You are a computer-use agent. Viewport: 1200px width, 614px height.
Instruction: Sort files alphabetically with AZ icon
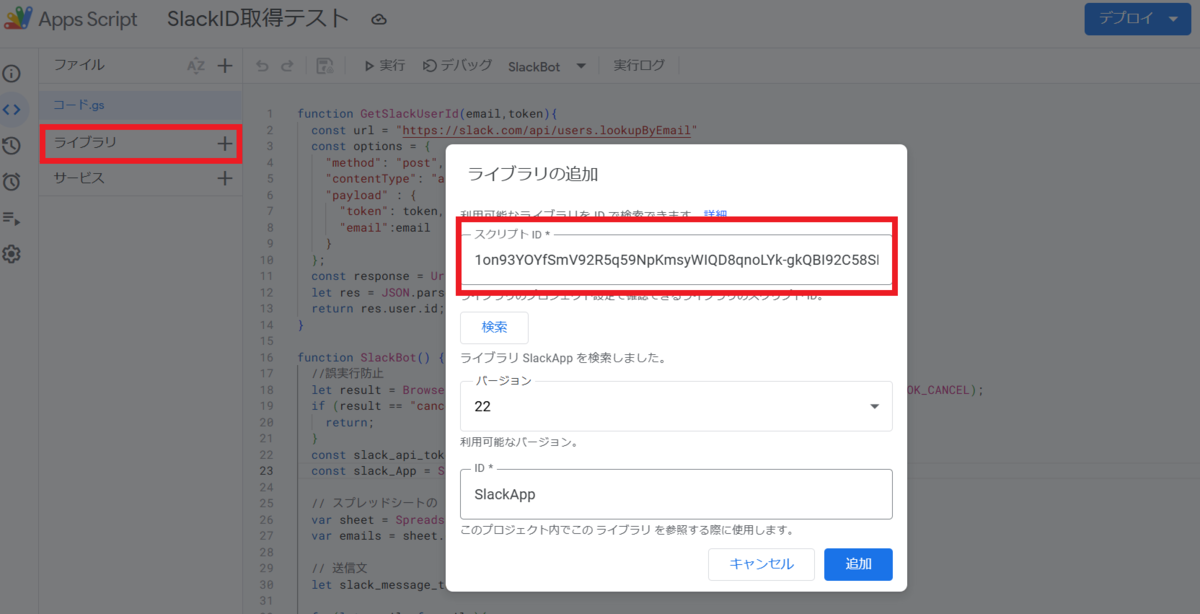[196, 66]
